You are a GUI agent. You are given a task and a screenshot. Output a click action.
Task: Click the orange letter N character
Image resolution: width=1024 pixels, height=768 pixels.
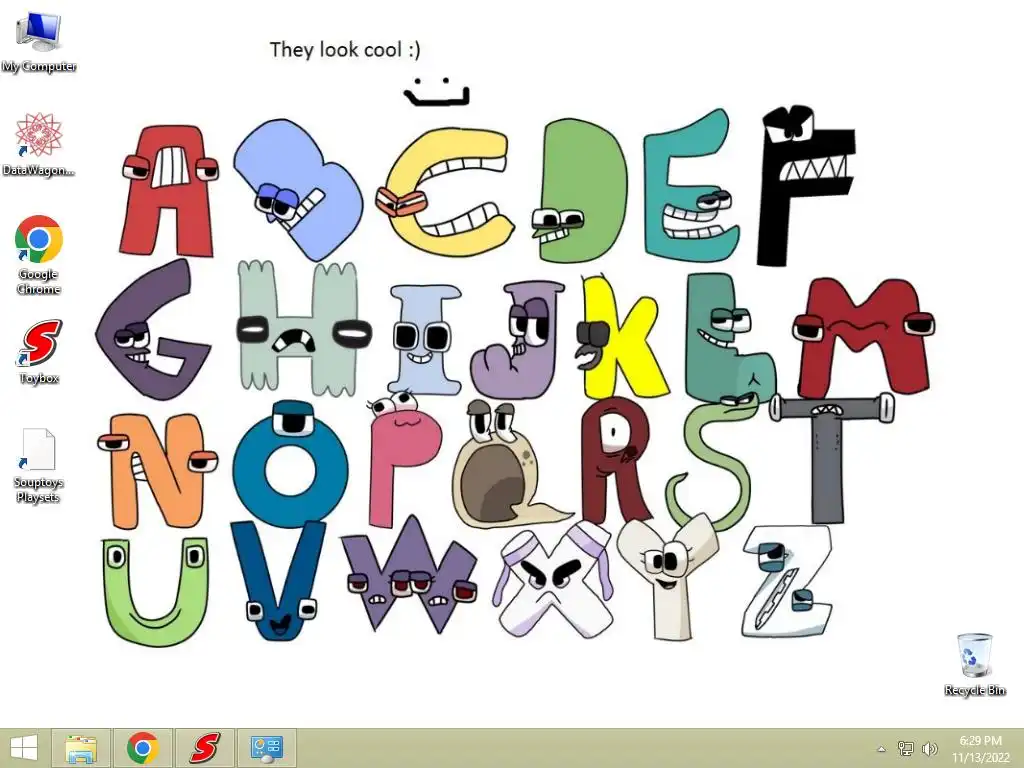(157, 470)
